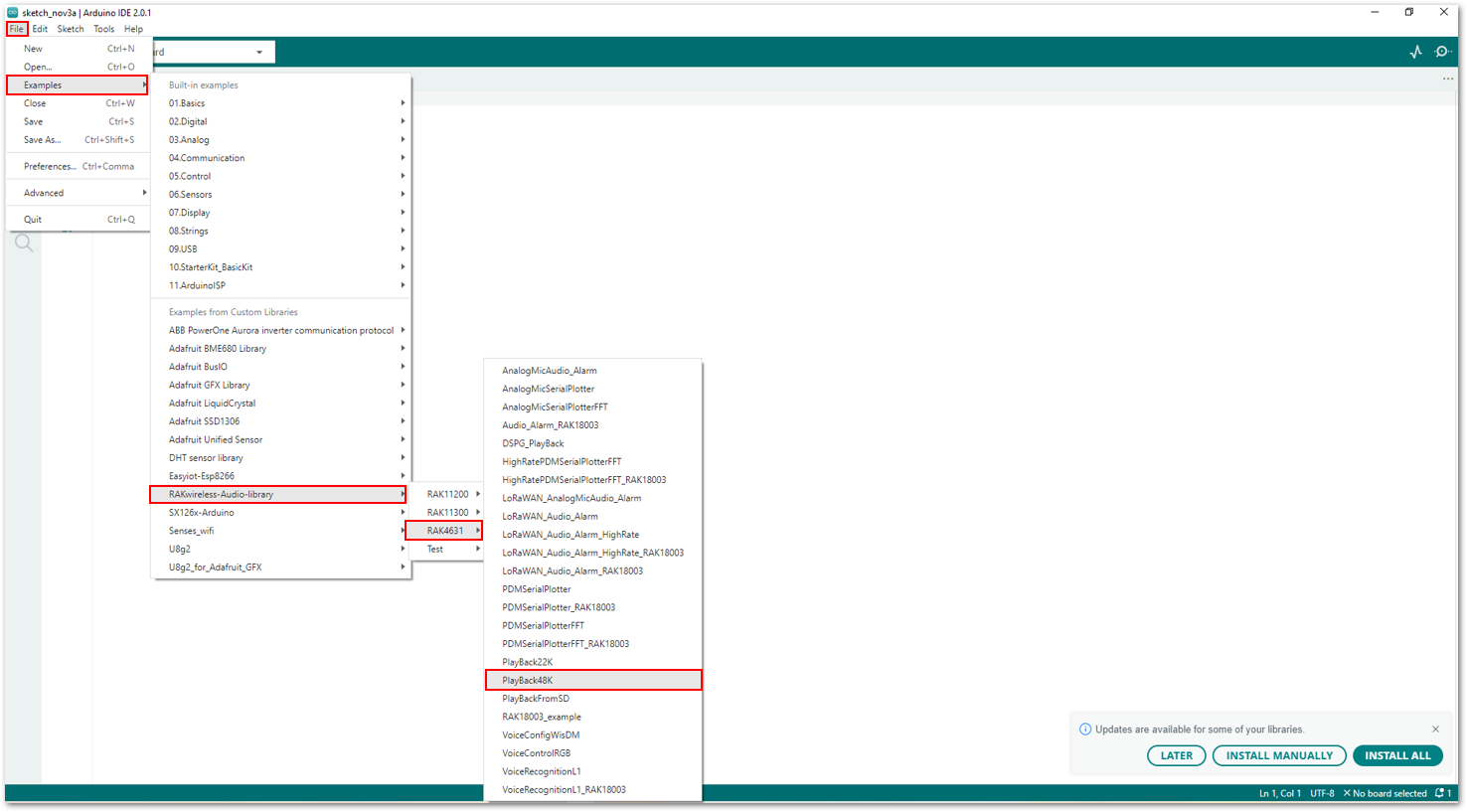Viewport: 1467px width, 812px height.
Task: Open the Sketch menu
Action: pos(71,29)
